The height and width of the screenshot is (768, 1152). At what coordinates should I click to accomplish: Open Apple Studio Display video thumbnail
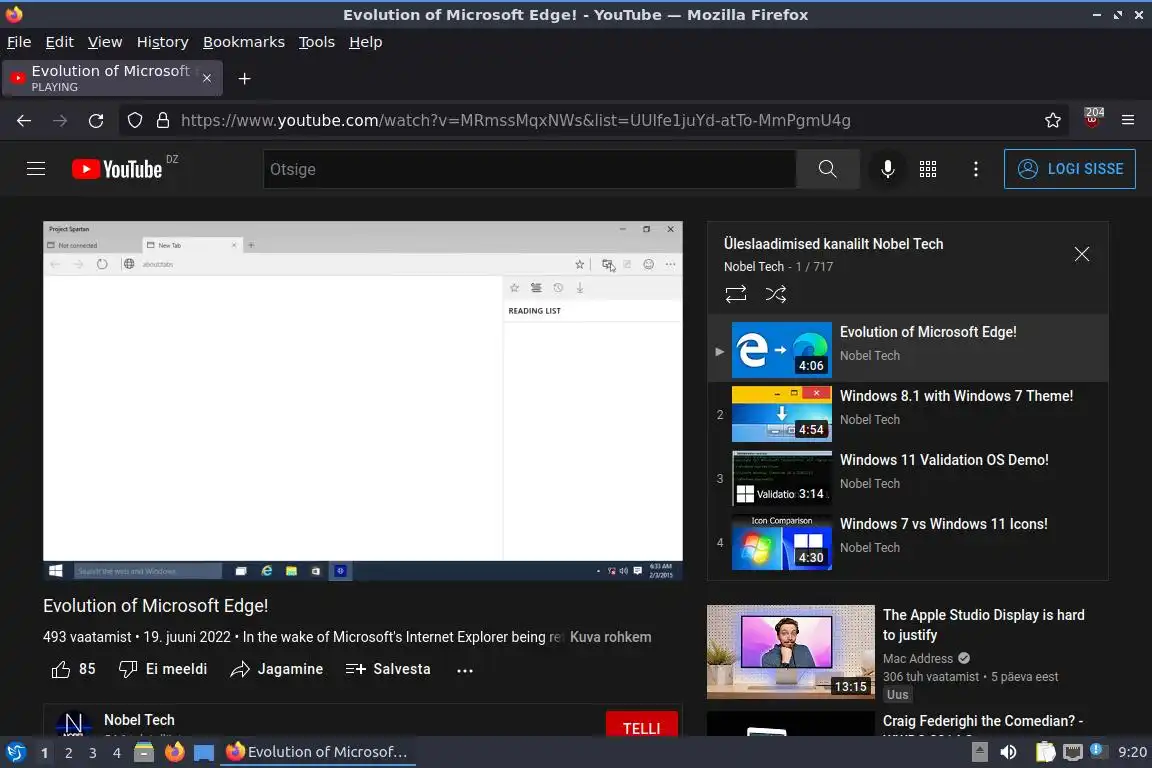(x=791, y=652)
